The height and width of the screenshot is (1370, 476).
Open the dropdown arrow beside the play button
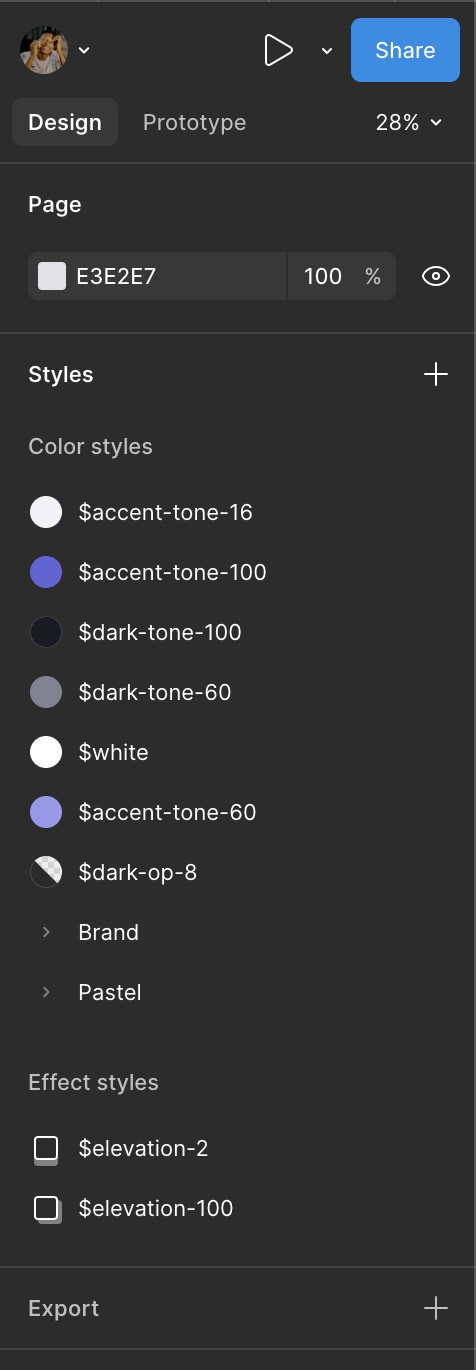[326, 51]
